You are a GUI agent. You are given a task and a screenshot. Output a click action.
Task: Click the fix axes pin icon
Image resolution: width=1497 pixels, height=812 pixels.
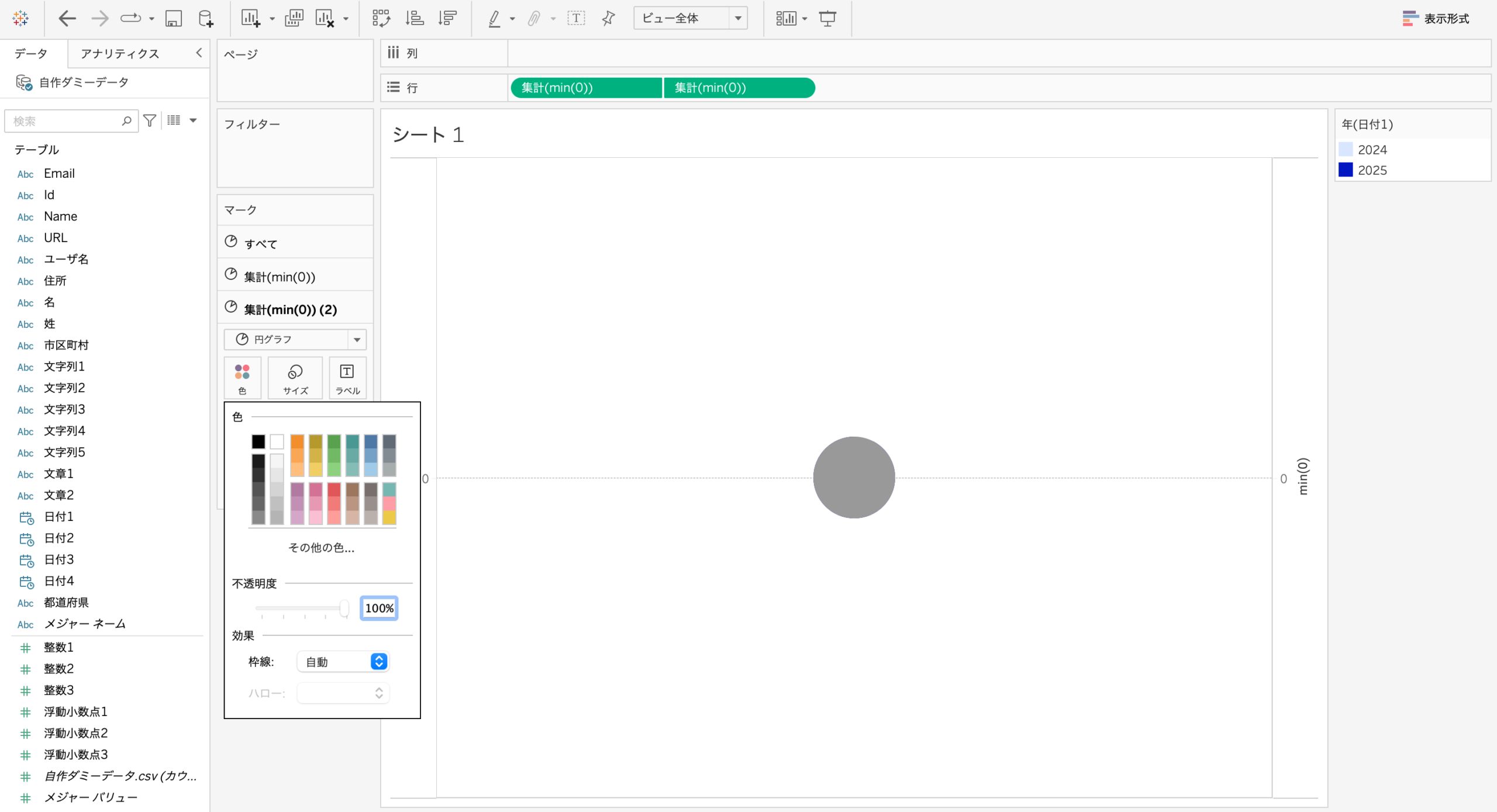point(608,19)
